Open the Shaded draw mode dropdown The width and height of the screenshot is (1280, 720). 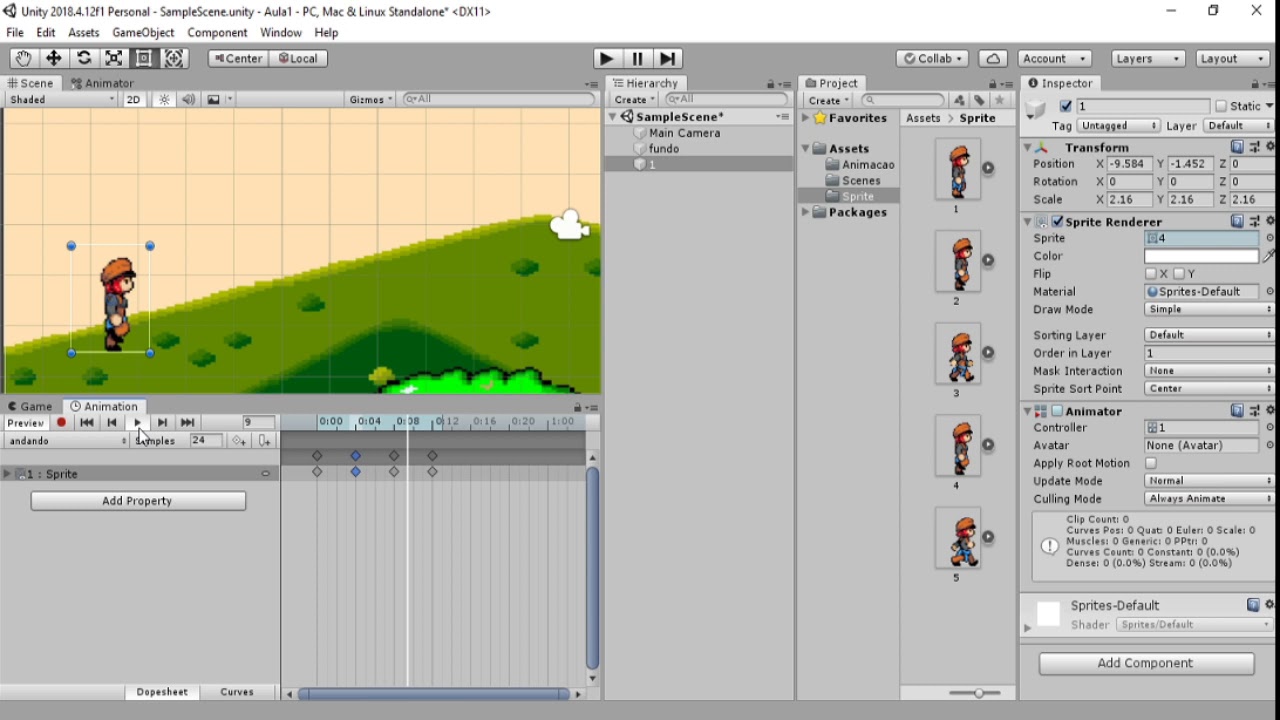(x=61, y=99)
